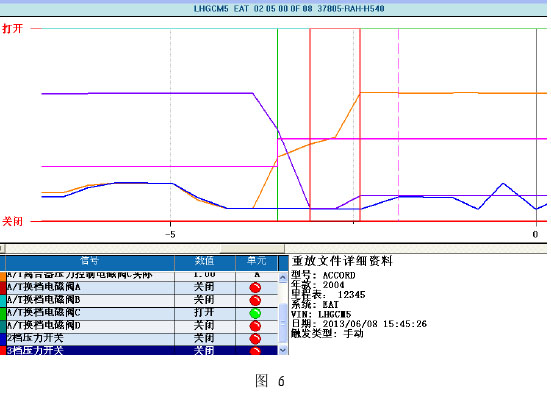Click the 打开 value of A/T换档电磁阀C
Screen dimensions: 551x398
[x=204, y=313]
